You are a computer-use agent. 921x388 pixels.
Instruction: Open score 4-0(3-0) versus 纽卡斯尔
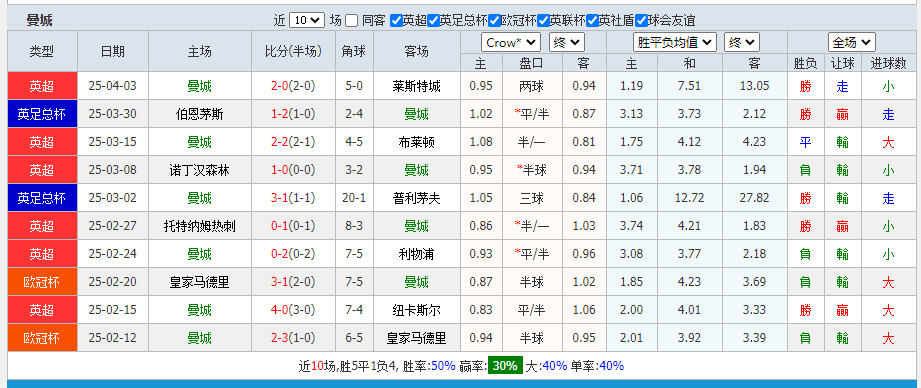[293, 311]
